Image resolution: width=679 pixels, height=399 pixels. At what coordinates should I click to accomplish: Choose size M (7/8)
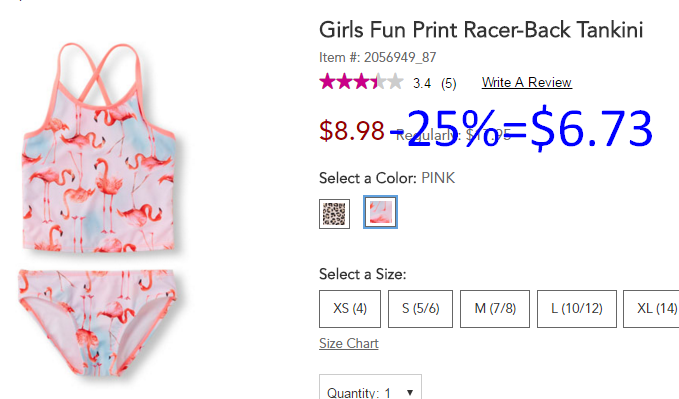pyautogui.click(x=495, y=308)
